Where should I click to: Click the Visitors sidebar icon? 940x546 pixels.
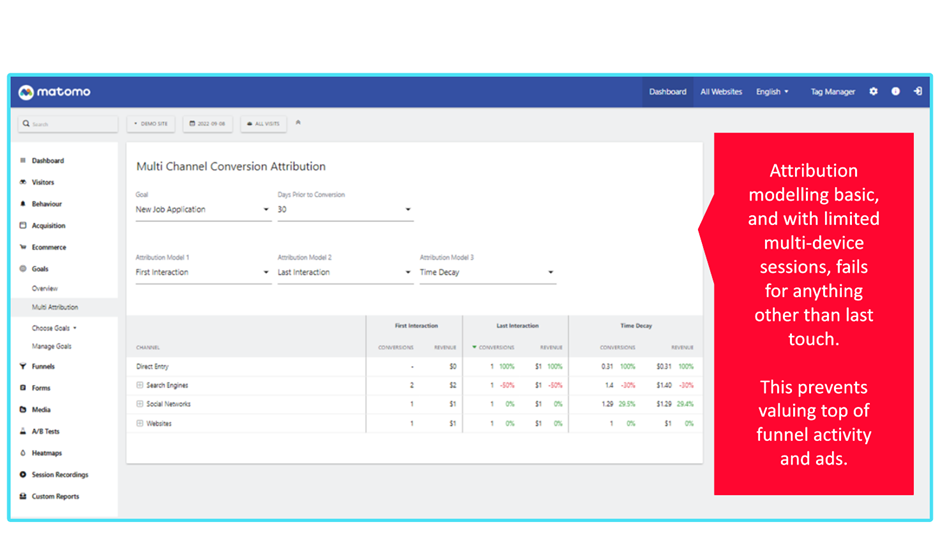(23, 182)
